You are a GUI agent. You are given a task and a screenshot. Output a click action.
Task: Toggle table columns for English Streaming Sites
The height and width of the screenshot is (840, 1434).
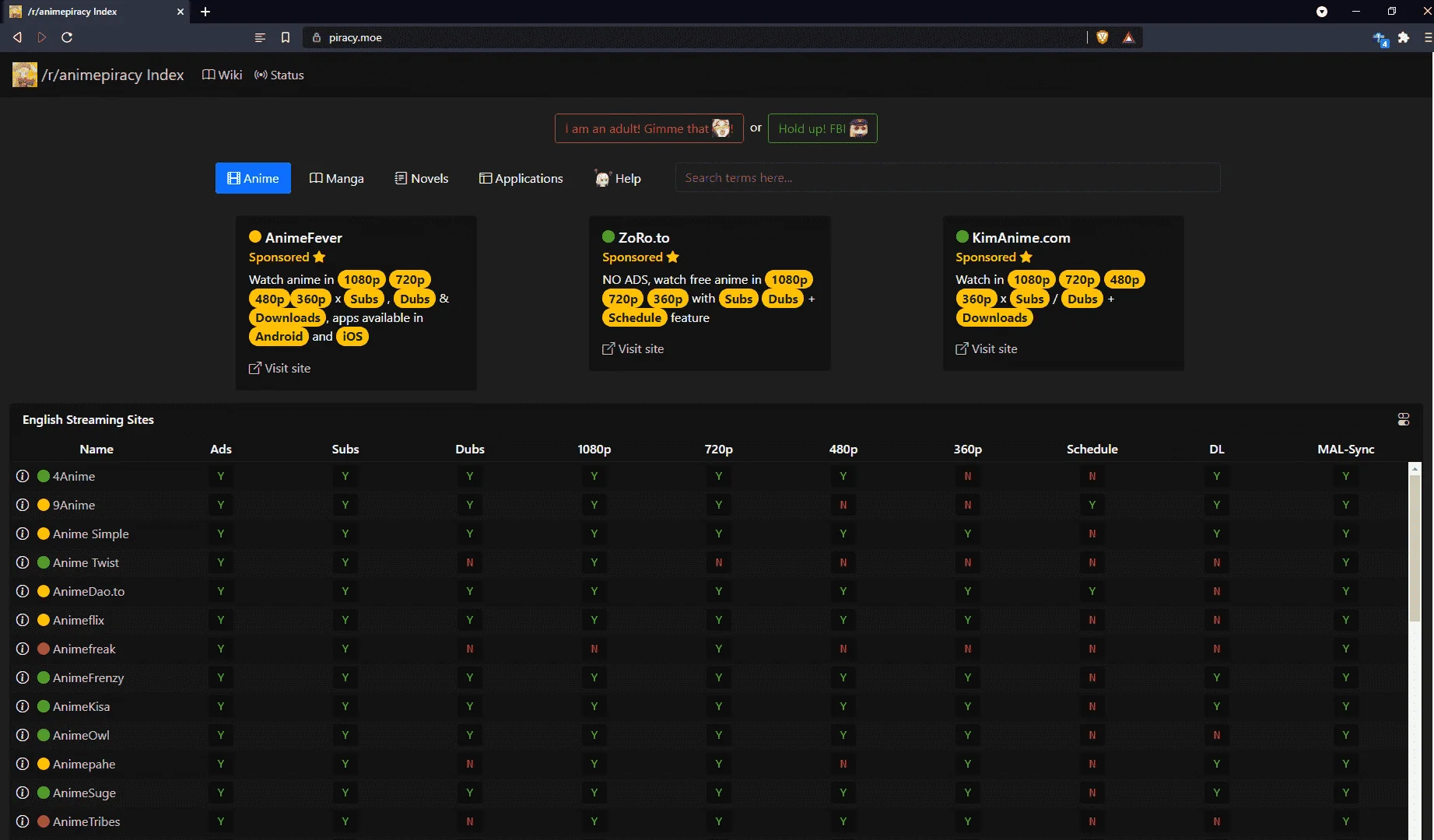coord(1404,419)
